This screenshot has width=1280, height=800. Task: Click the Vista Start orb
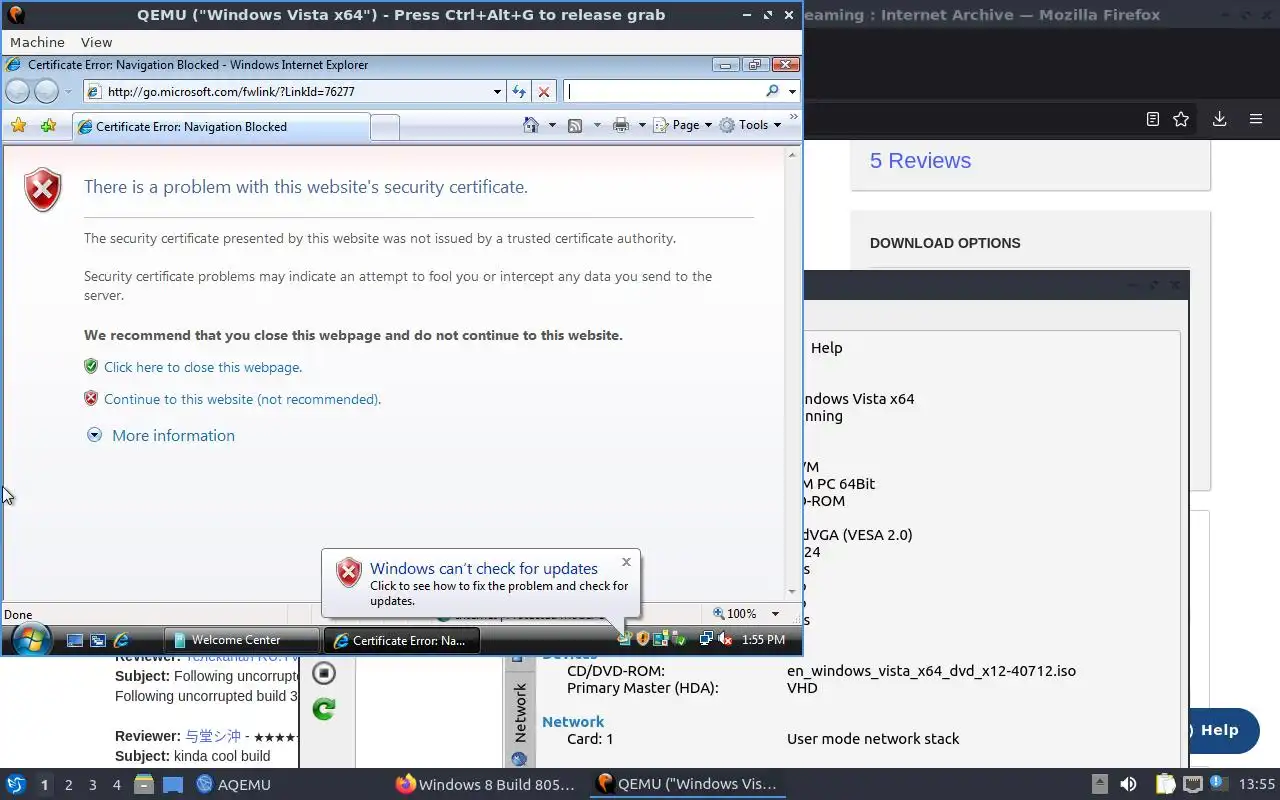tap(31, 639)
